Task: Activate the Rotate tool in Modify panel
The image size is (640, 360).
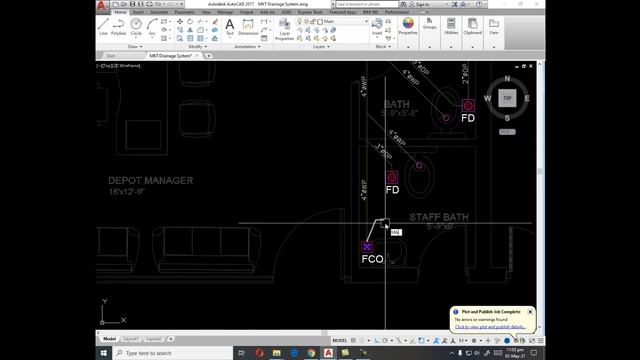Action: pyautogui.click(x=190, y=21)
